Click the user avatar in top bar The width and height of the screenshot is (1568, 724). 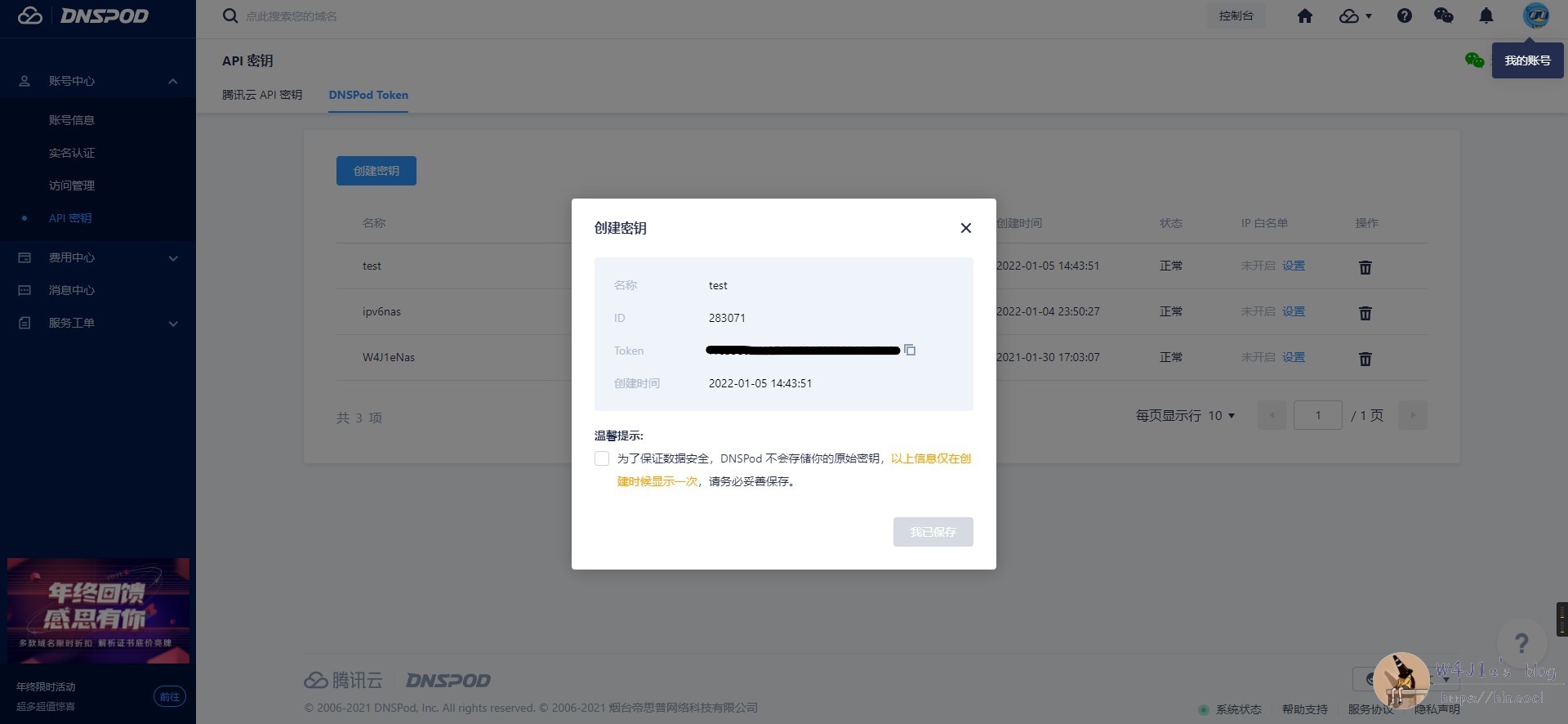click(1536, 16)
